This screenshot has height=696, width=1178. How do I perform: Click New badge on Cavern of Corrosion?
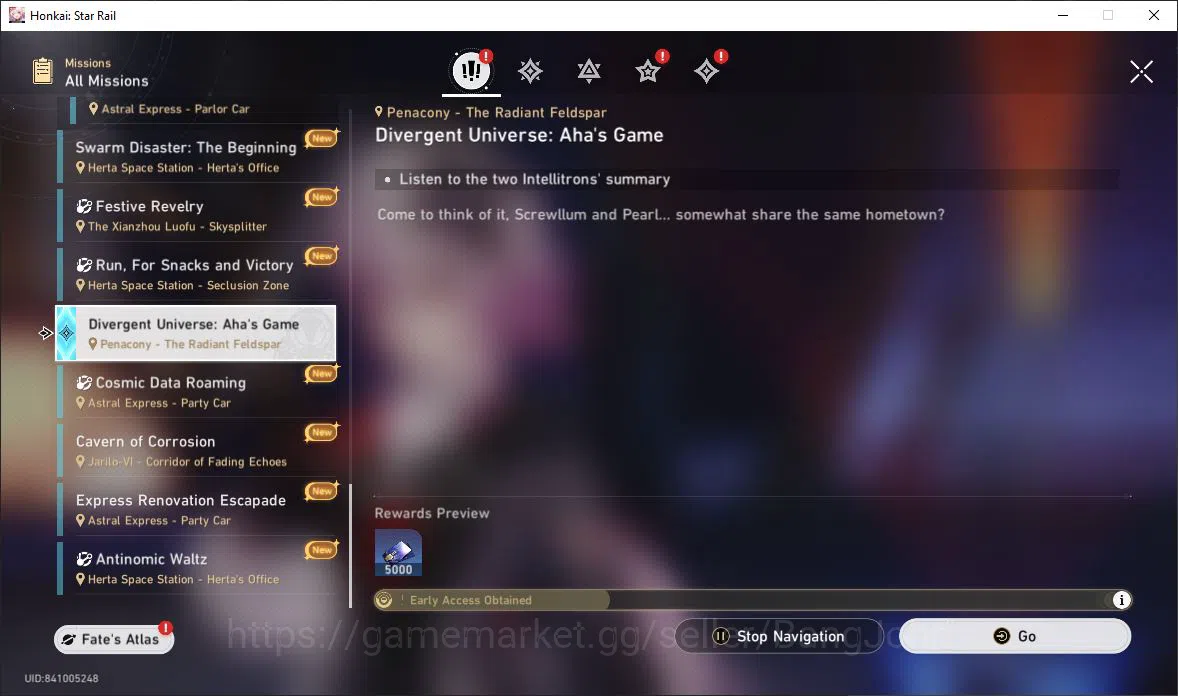pos(322,432)
